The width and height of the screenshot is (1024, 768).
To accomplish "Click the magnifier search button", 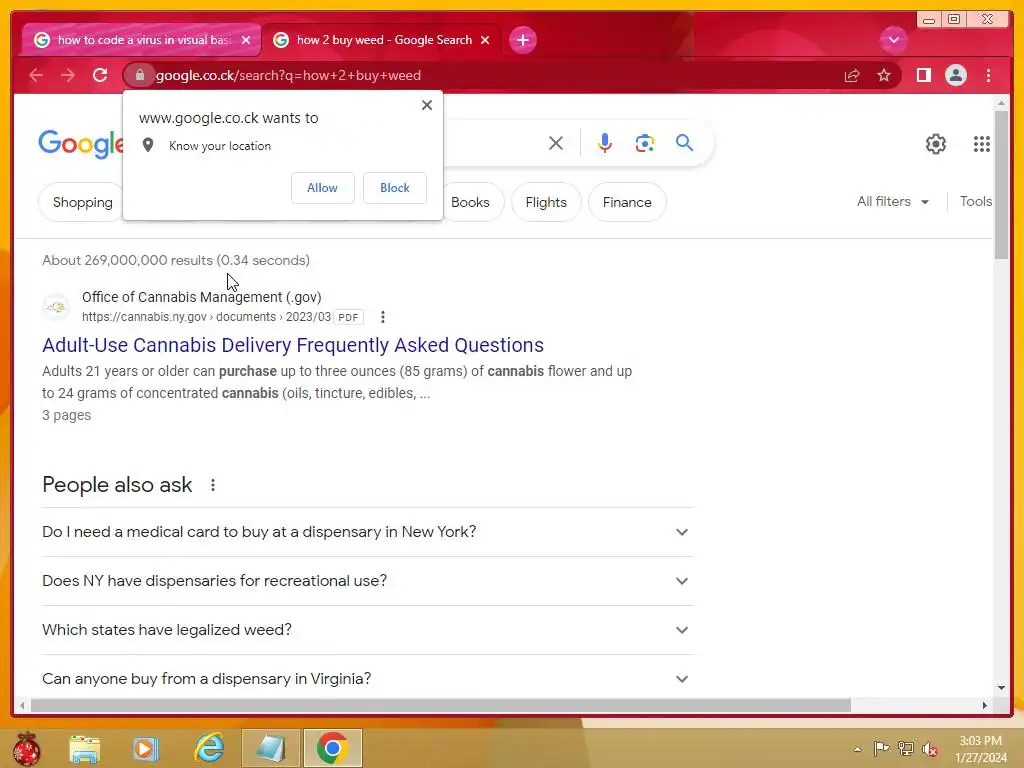I will pyautogui.click(x=684, y=142).
